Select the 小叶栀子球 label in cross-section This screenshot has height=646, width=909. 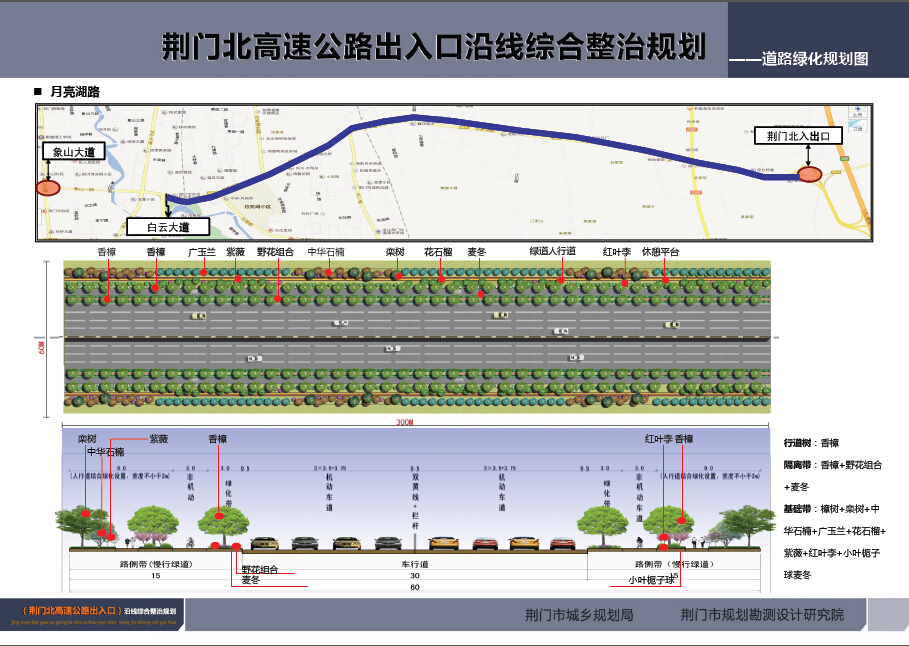651,580
